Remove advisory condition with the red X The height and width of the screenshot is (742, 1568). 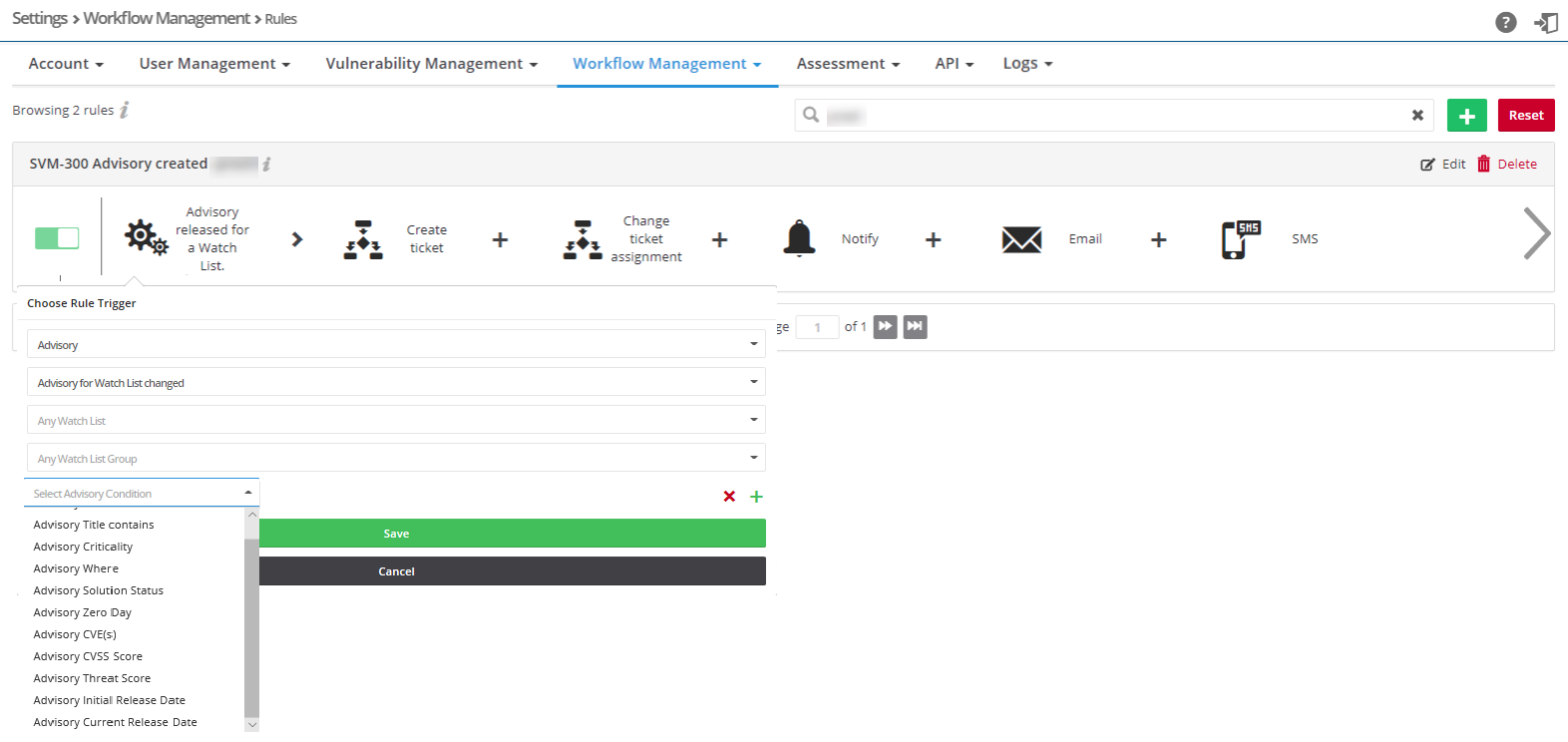(729, 497)
